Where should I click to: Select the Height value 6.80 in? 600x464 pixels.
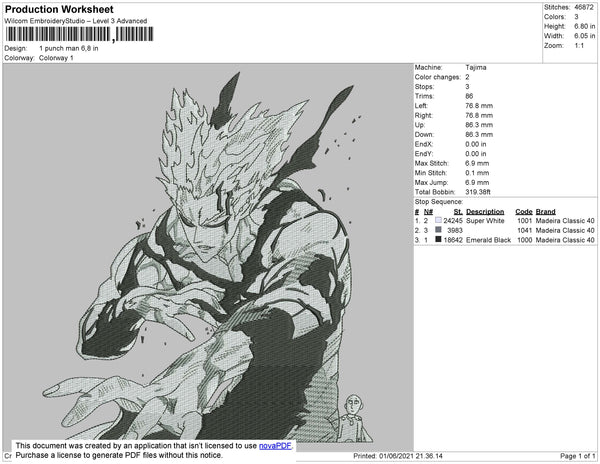point(584,26)
